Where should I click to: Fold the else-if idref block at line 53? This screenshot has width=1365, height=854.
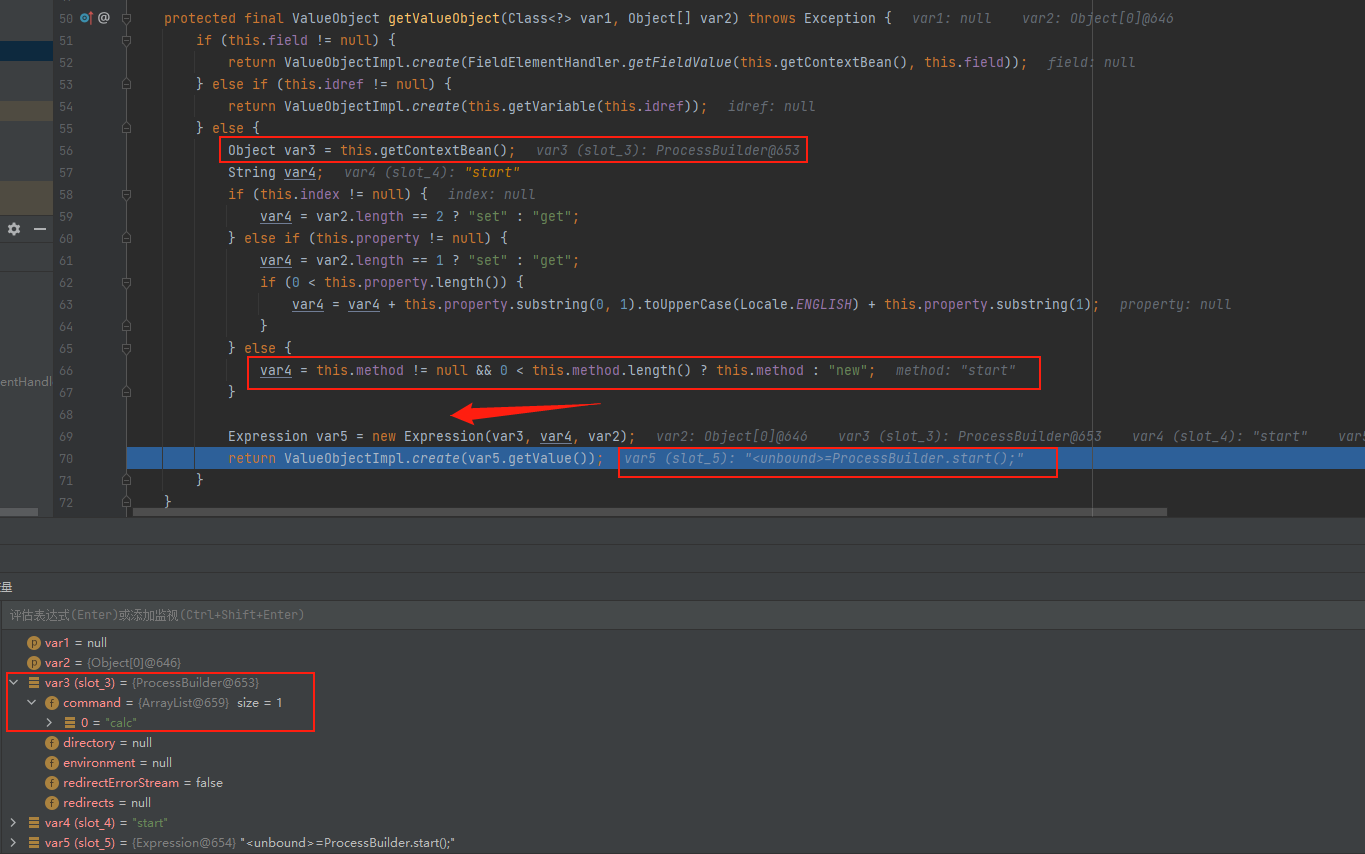[126, 84]
